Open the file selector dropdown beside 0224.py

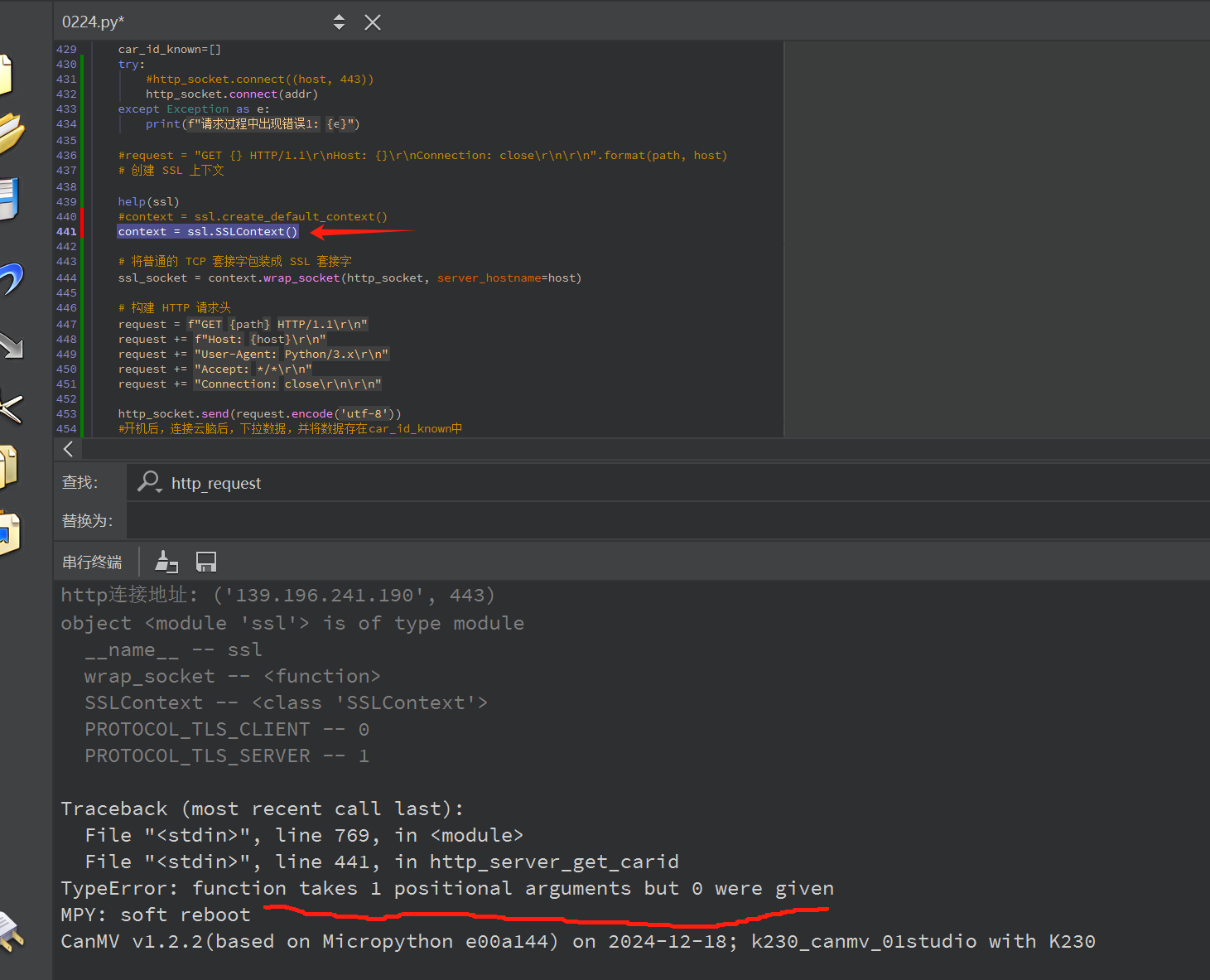point(339,22)
